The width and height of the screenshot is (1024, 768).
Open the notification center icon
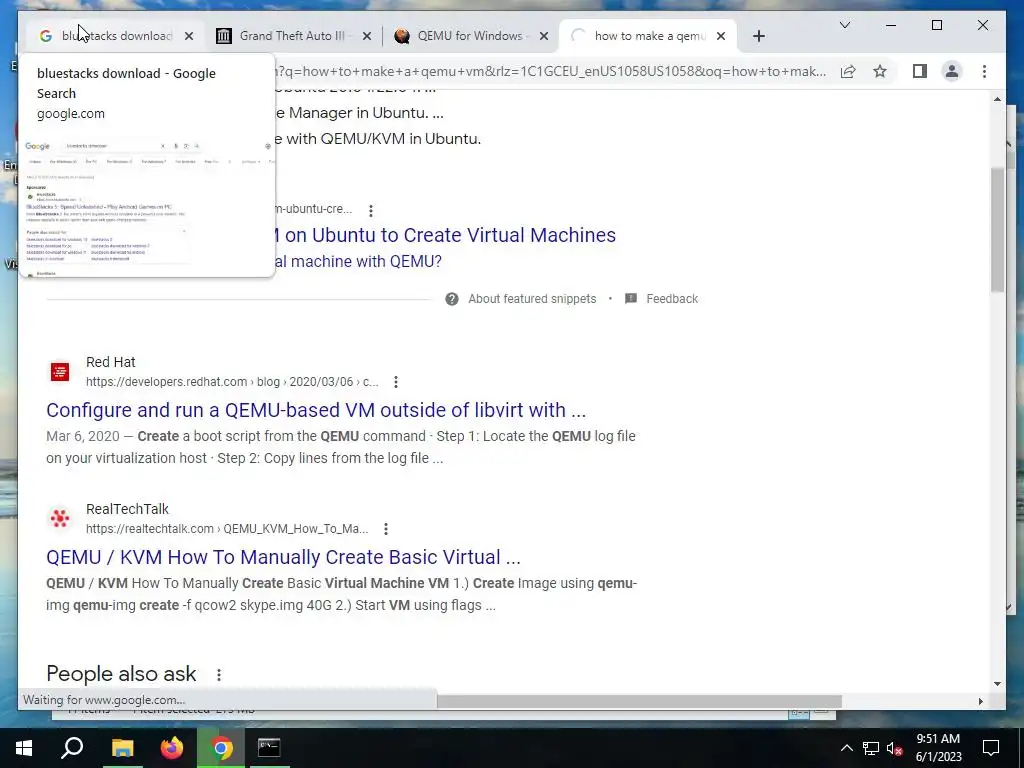pyautogui.click(x=991, y=748)
